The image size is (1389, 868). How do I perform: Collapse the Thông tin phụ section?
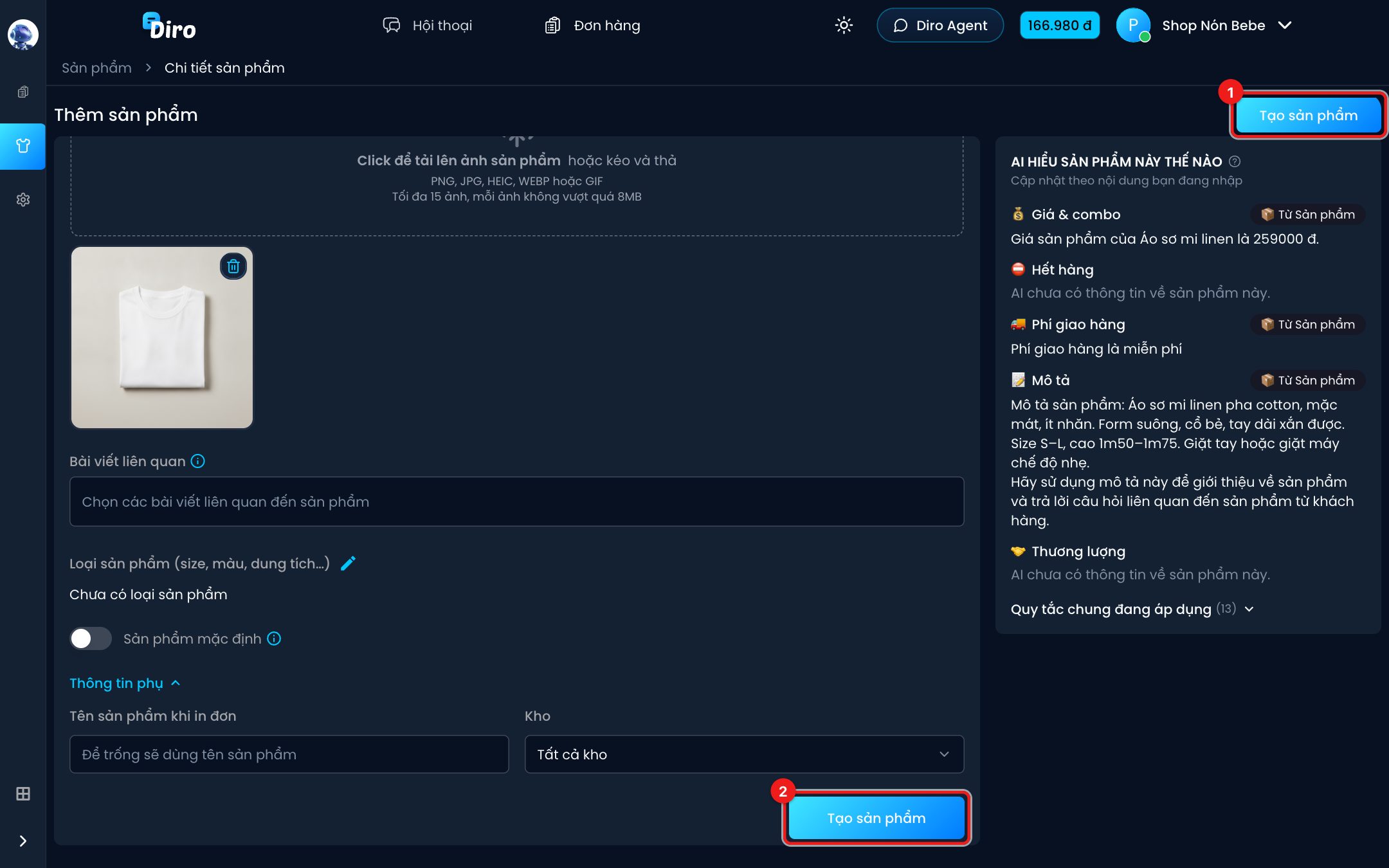125,683
